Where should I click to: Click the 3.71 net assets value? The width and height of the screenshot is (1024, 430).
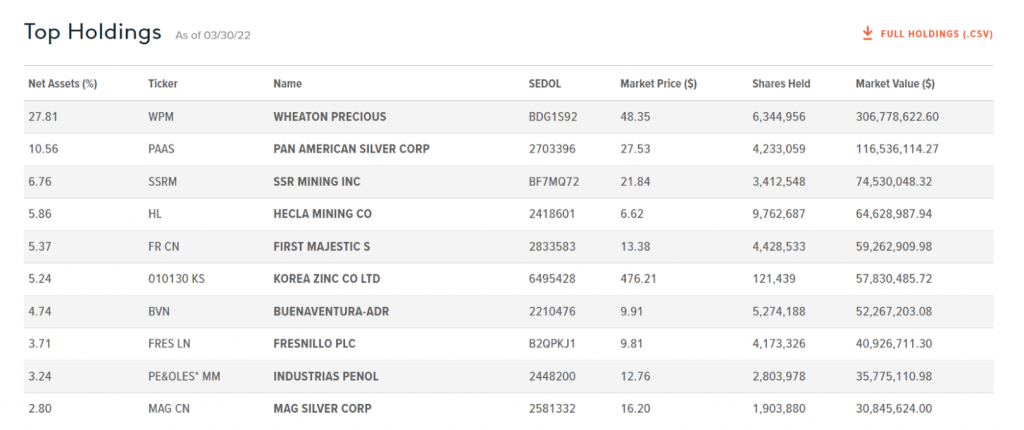[x=38, y=344]
